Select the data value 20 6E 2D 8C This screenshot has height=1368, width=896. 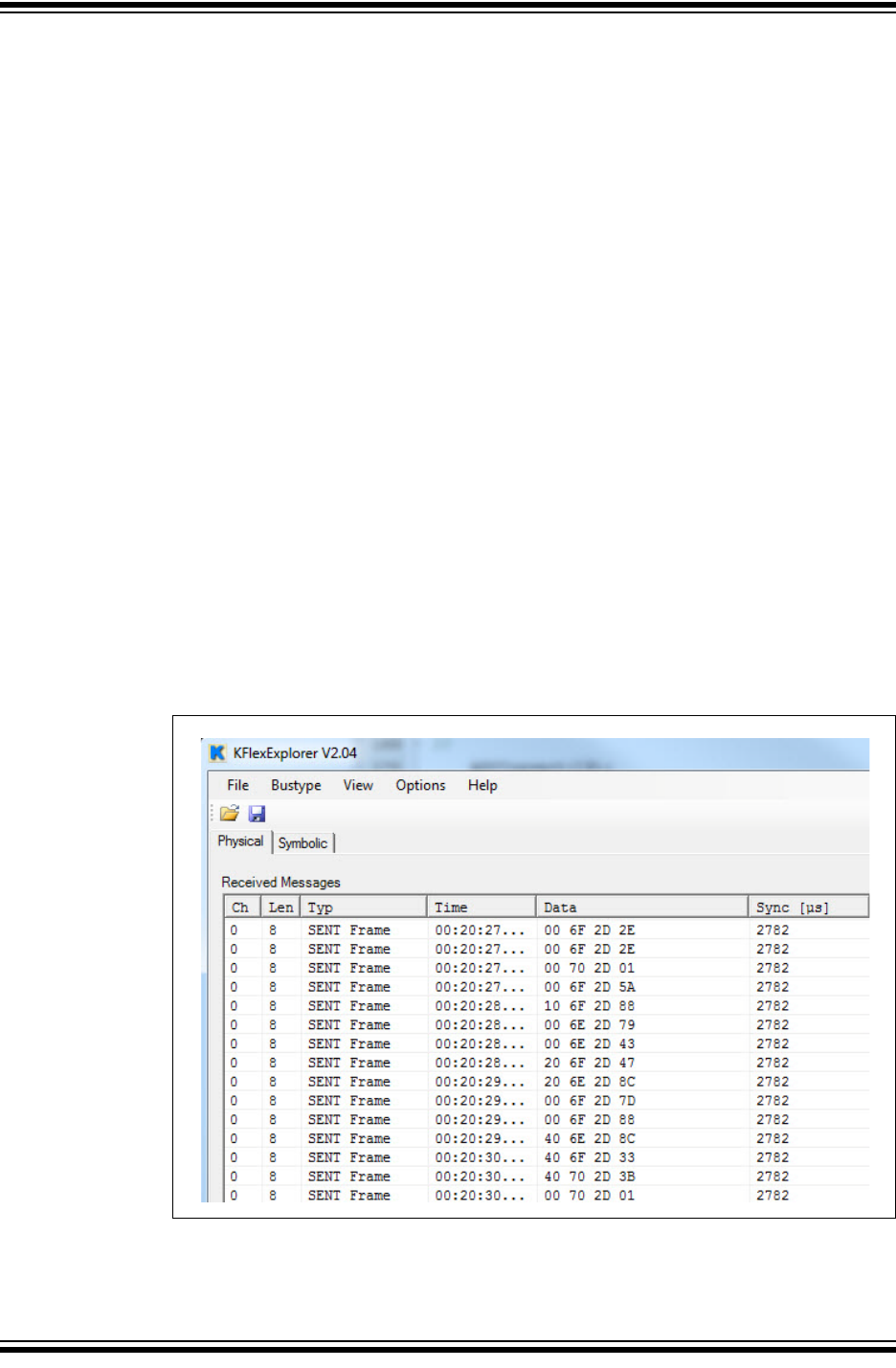click(x=590, y=1082)
